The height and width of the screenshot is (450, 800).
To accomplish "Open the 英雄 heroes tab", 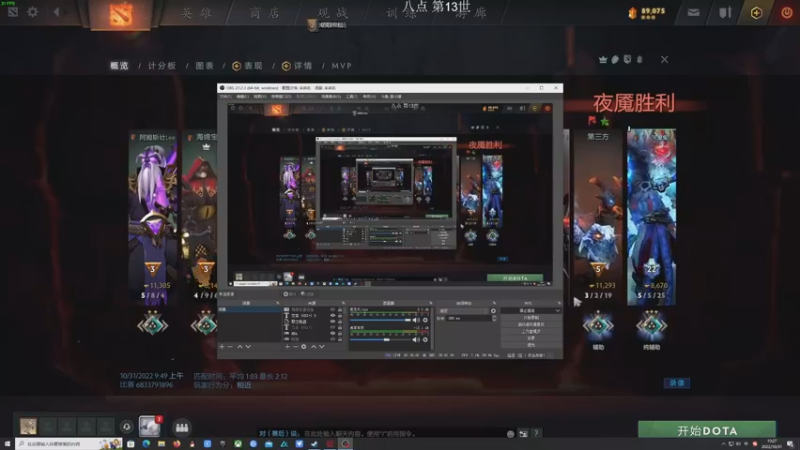I will point(196,13).
